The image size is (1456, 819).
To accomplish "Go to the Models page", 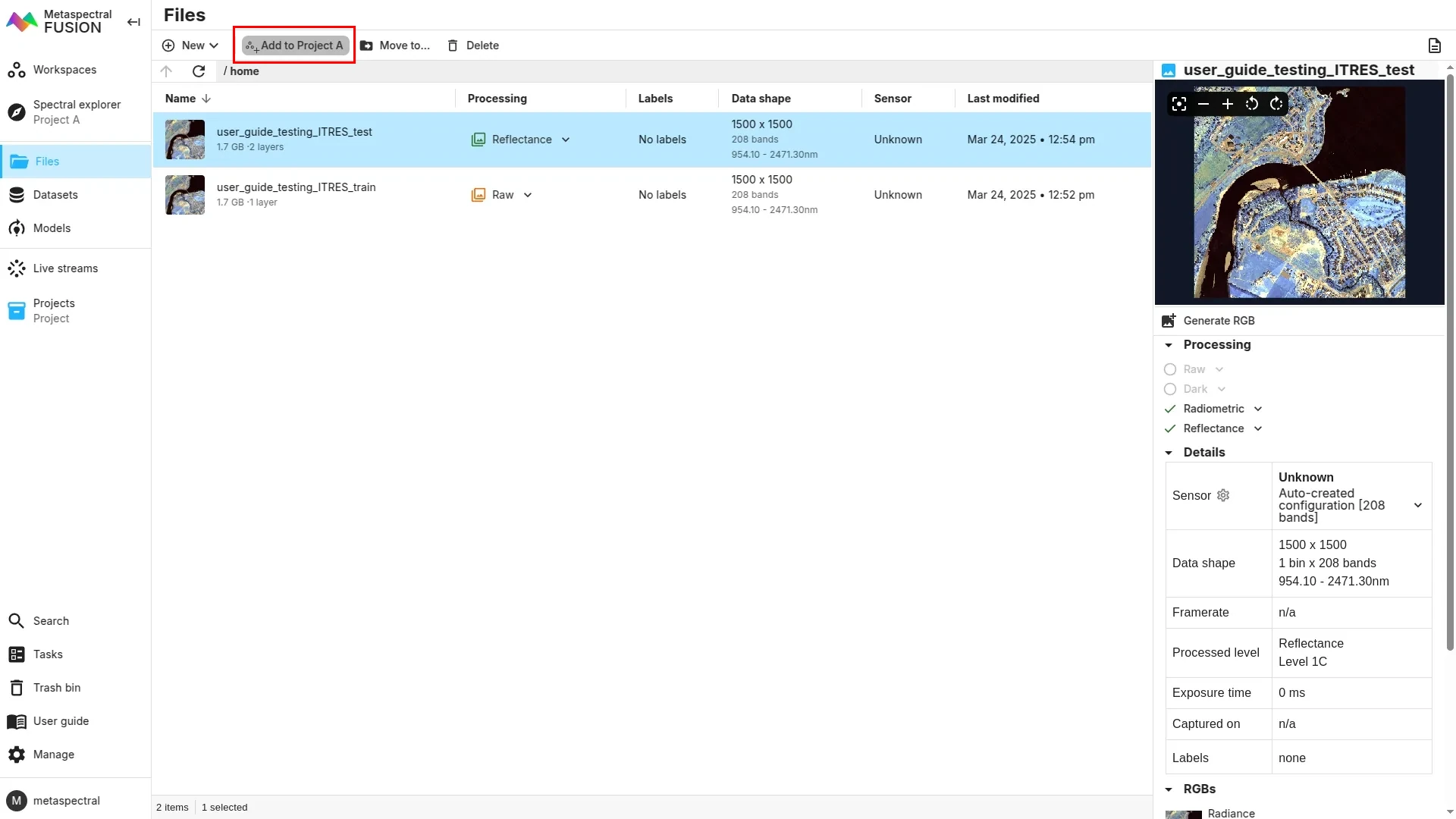I will click(x=52, y=228).
